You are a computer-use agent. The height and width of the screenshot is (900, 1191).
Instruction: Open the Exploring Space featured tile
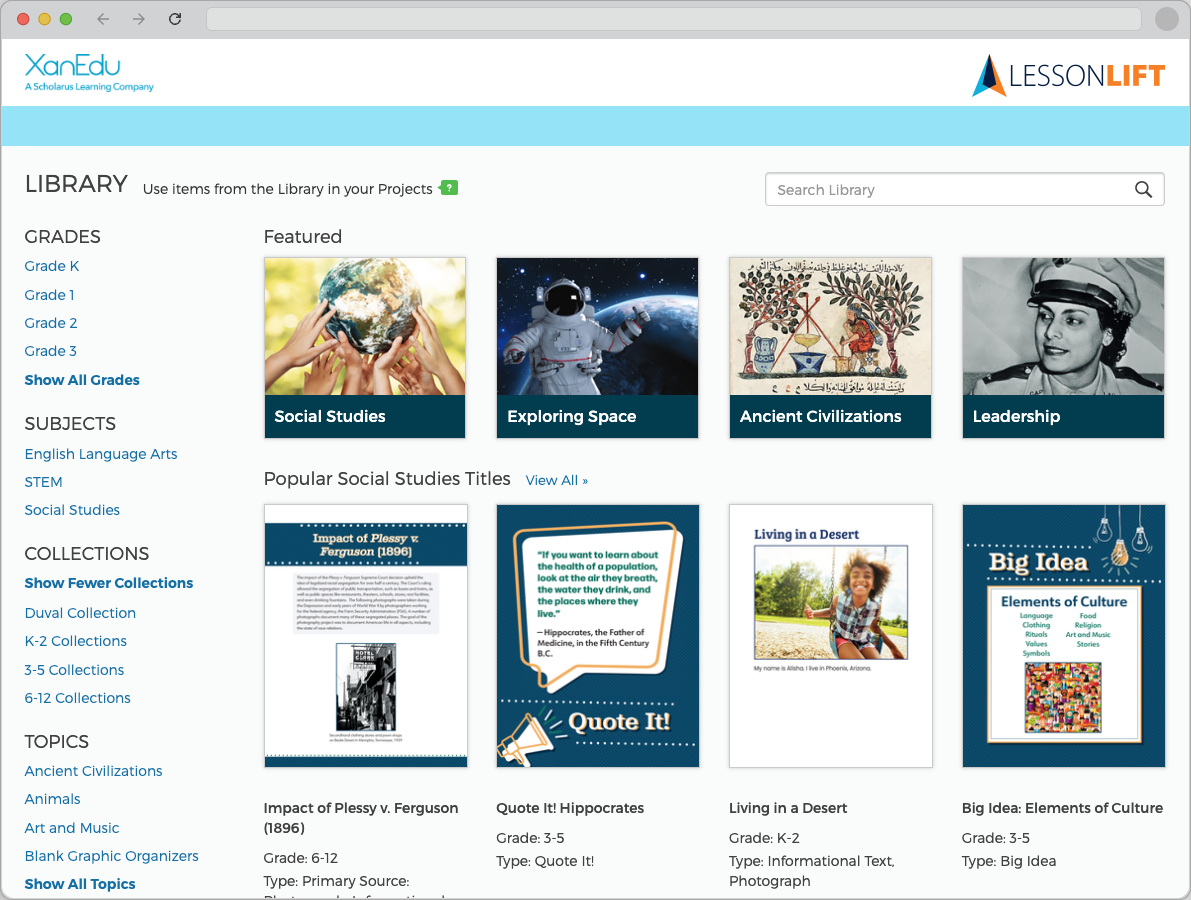597,347
